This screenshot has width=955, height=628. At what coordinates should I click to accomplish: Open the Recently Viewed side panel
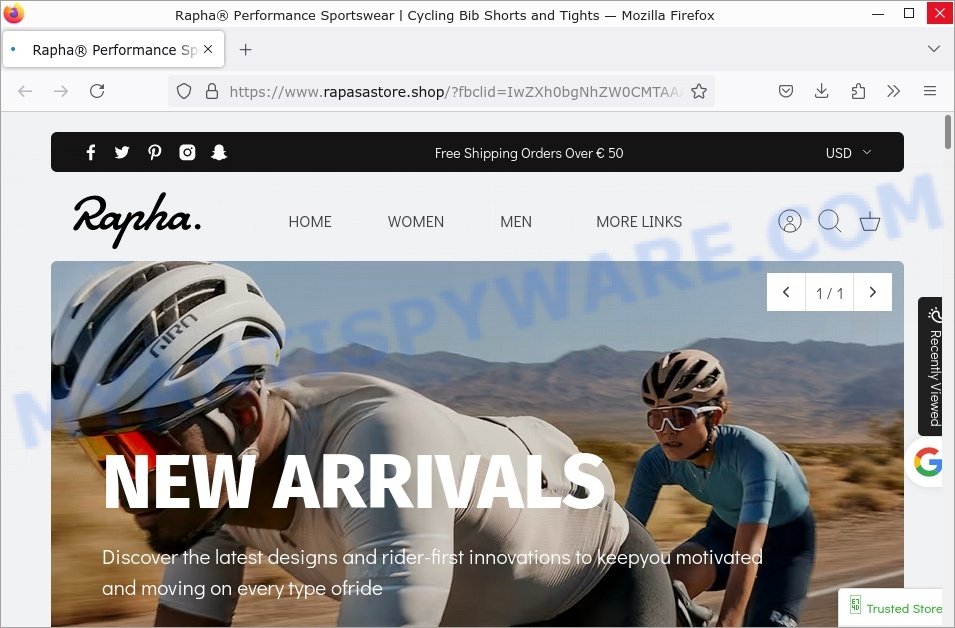933,366
